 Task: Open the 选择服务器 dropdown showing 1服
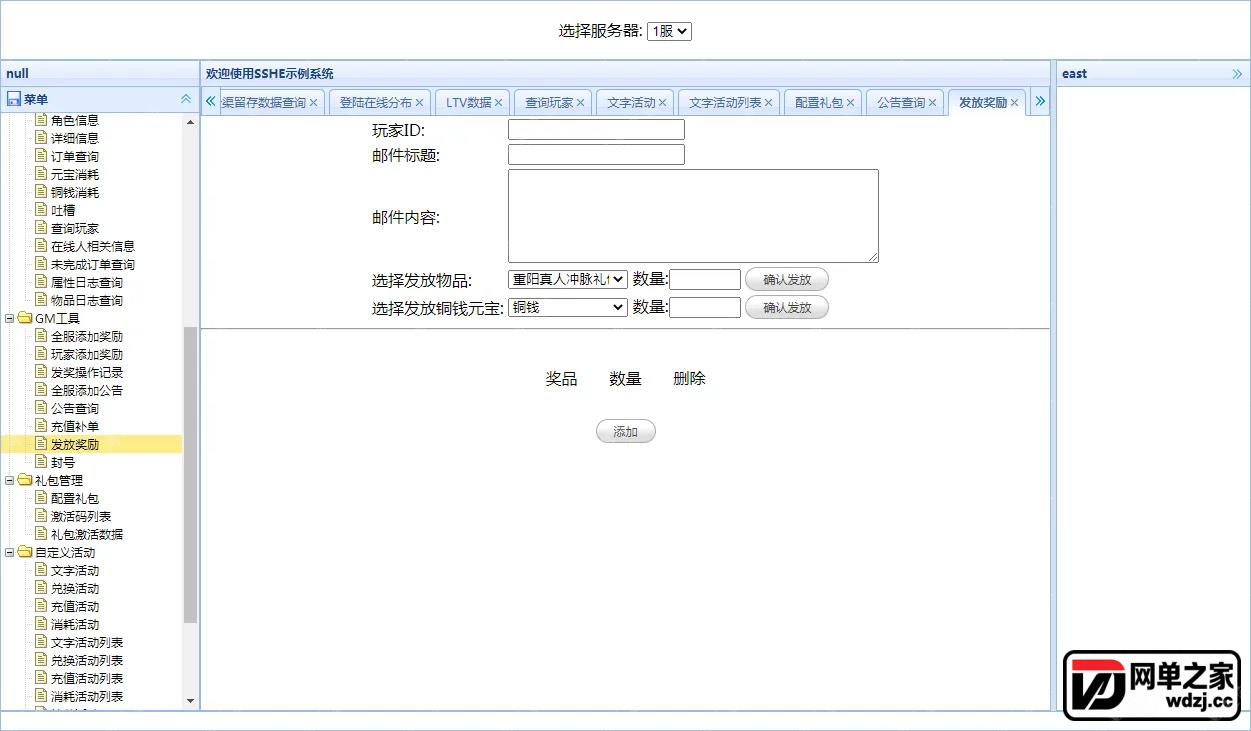[670, 31]
